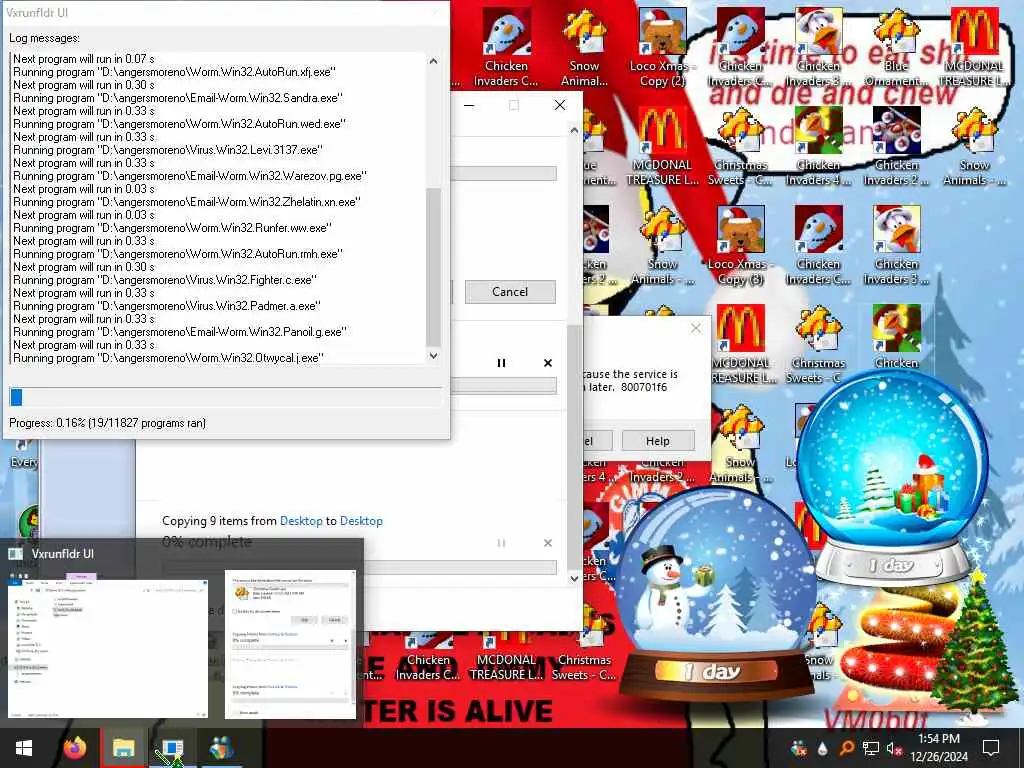This screenshot has height=768, width=1024.
Task: Open the destination Desktop link in copy dialog
Action: tap(361, 521)
